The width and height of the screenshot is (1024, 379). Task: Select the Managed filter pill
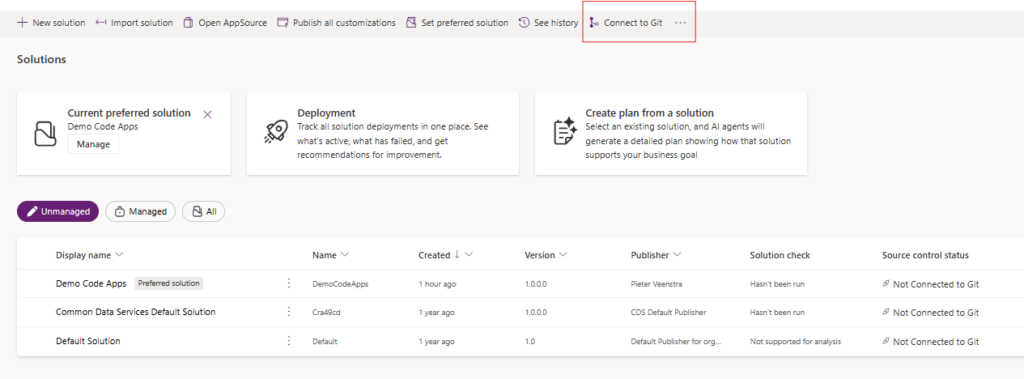tap(140, 212)
